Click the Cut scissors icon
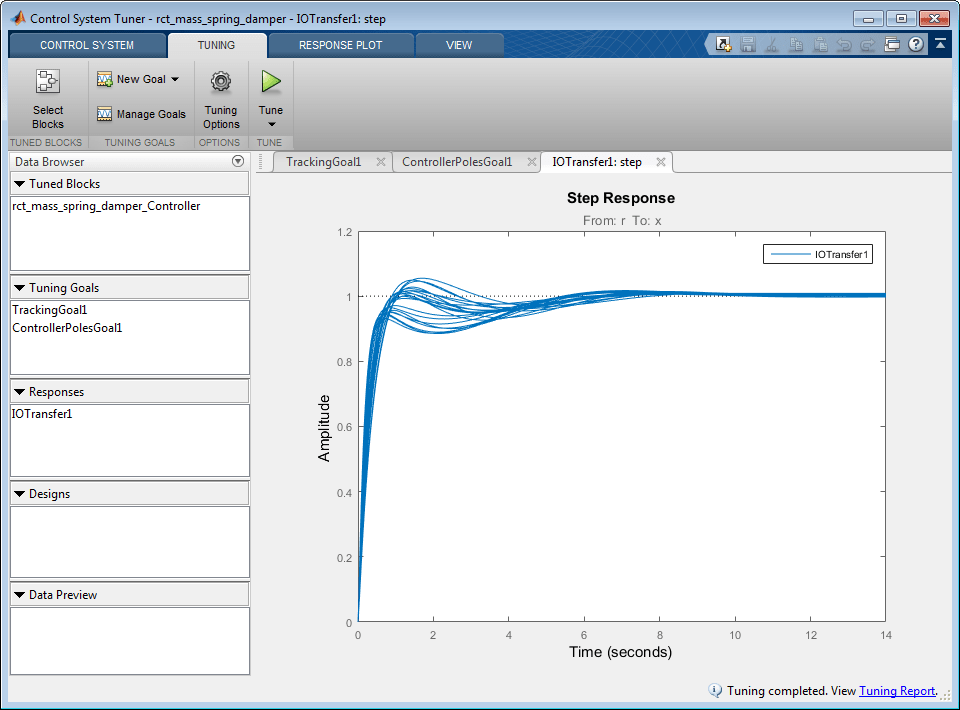 pyautogui.click(x=772, y=44)
